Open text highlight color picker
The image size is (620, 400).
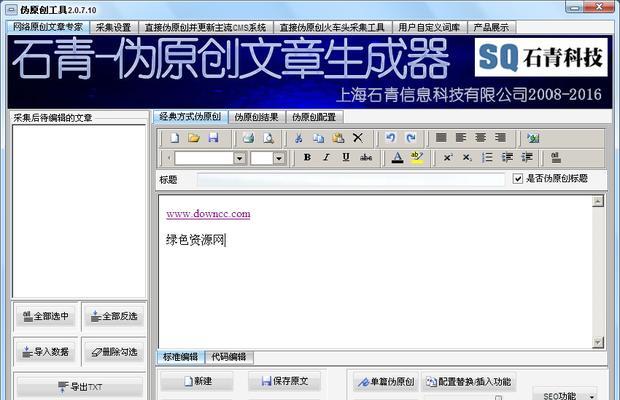coord(417,158)
